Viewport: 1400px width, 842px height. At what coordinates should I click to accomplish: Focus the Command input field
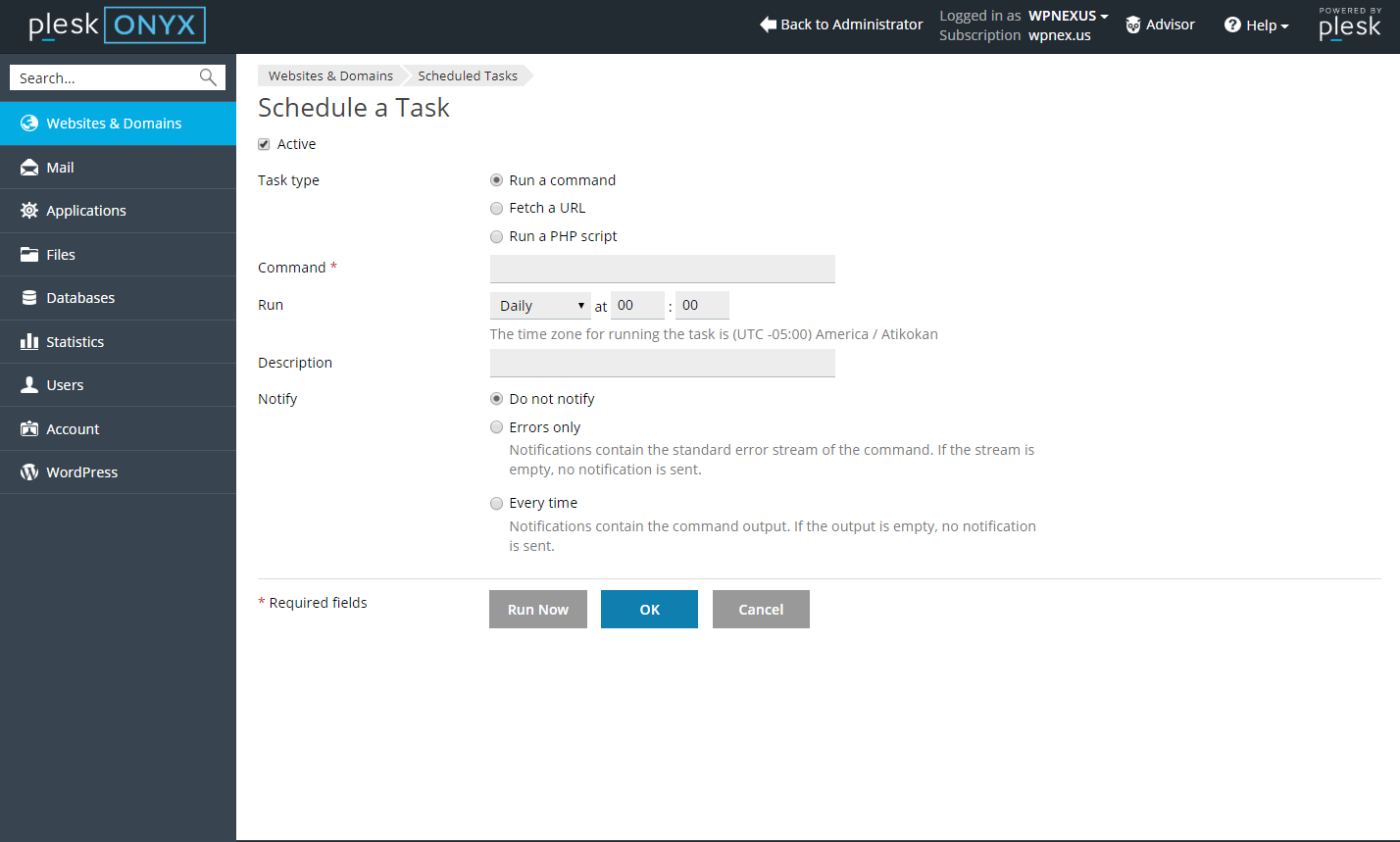[662, 269]
